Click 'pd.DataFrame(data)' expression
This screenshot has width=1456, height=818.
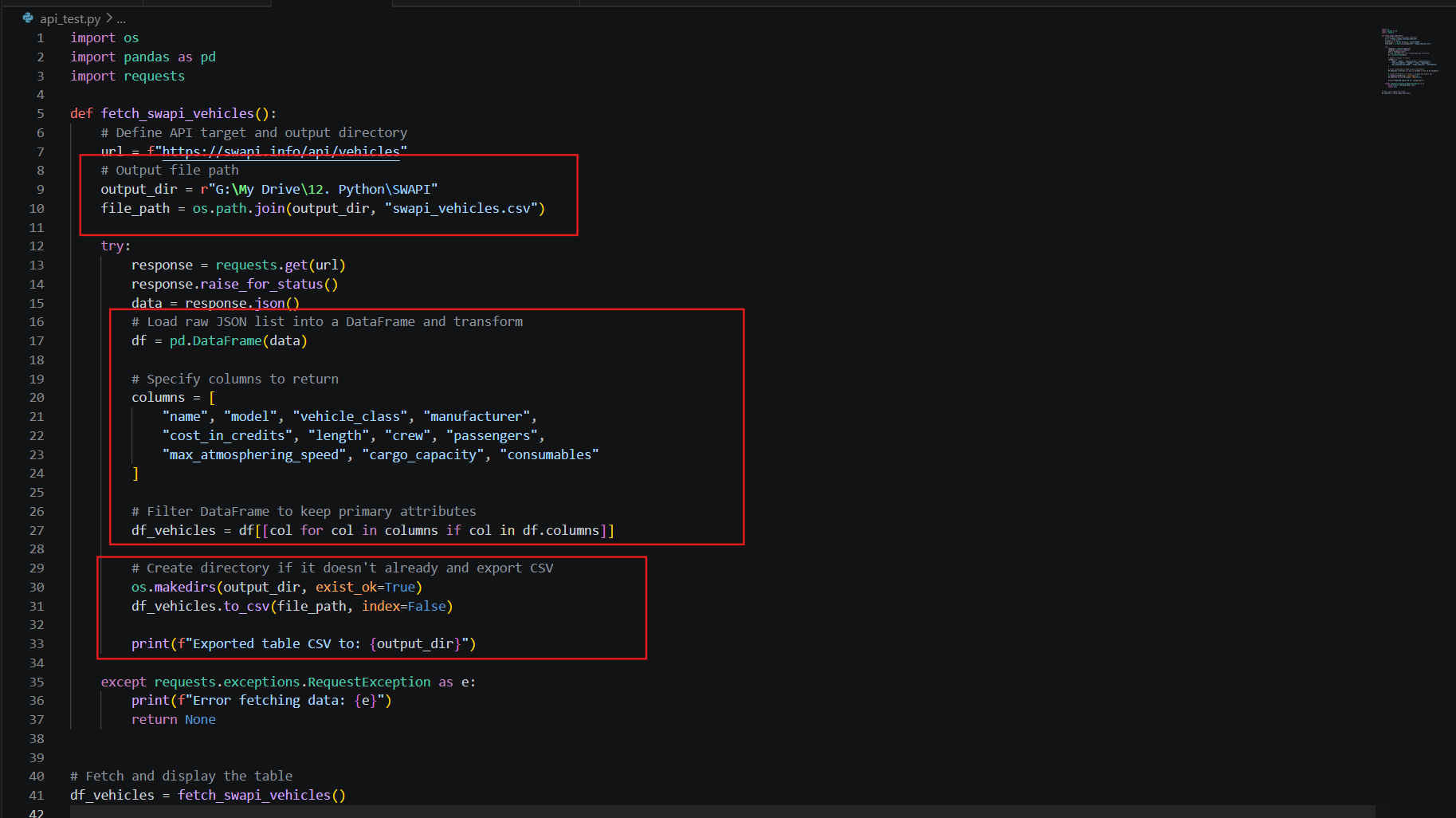[x=238, y=340]
